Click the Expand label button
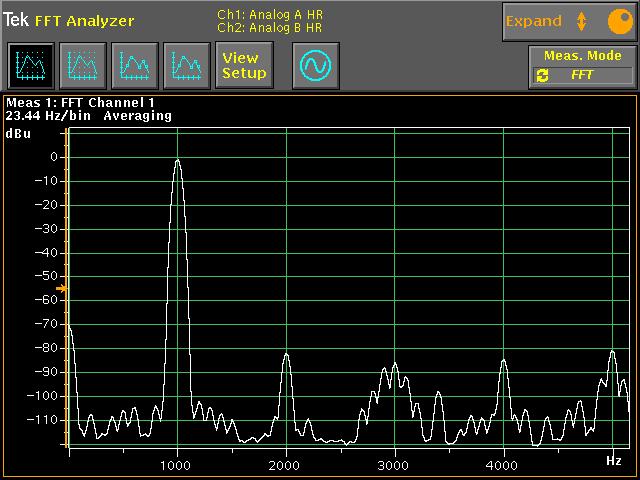This screenshot has height=480, width=640. click(x=534, y=21)
